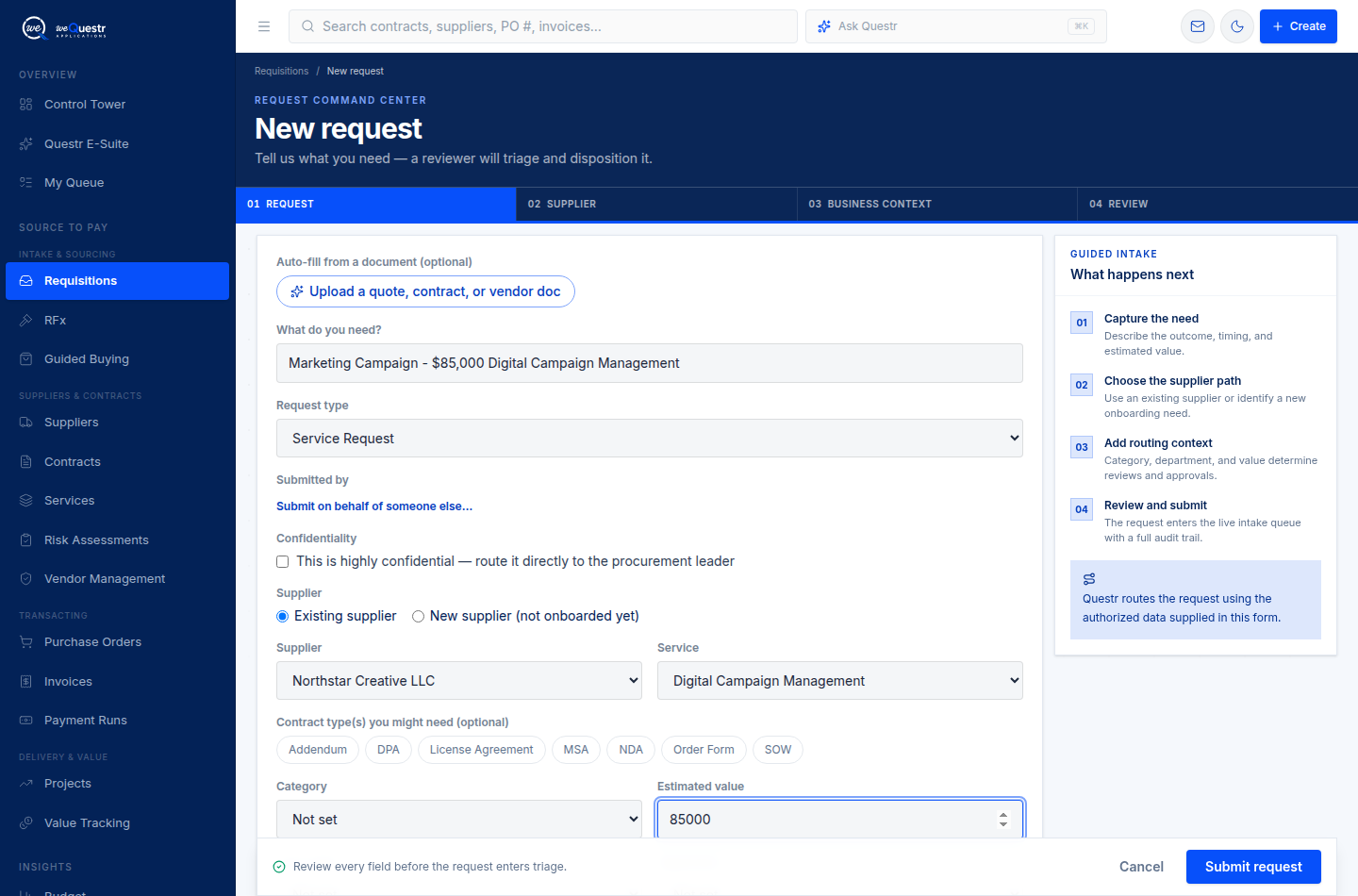This screenshot has height=896, width=1358.
Task: Open Purchase Orders
Action: 117,642
